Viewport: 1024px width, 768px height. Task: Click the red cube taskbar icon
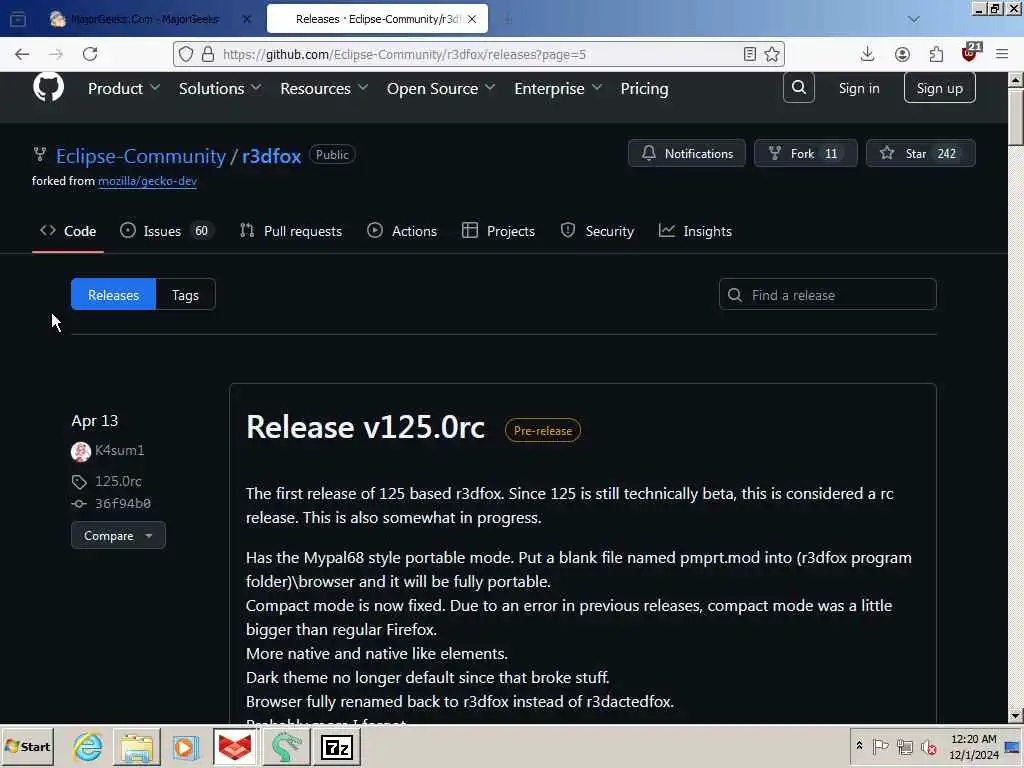click(x=234, y=746)
